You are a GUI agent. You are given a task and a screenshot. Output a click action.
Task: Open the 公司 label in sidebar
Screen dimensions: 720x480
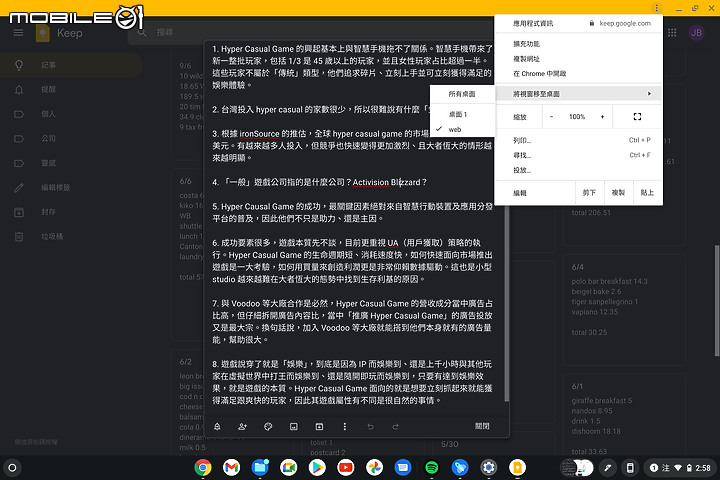[71, 138]
